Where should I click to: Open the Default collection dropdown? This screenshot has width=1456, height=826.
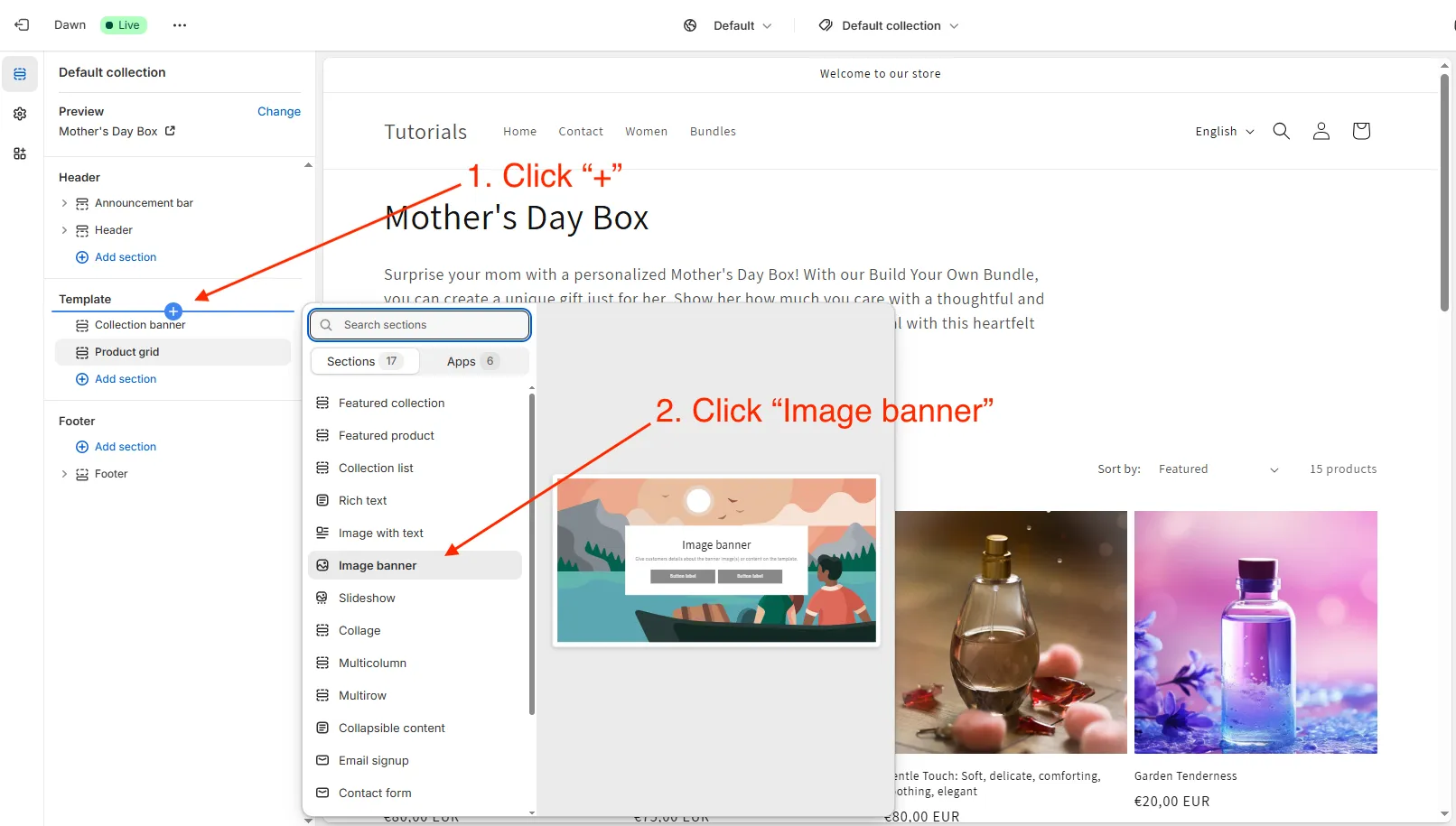pos(888,24)
